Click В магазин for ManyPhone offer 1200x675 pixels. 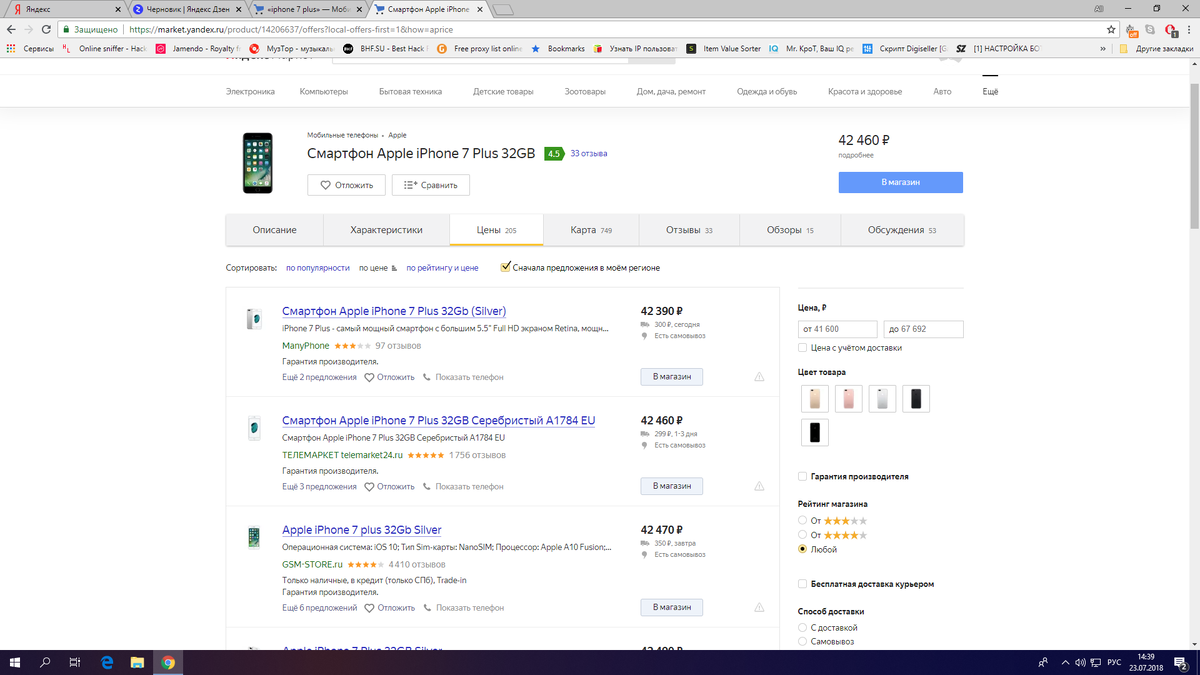coord(672,377)
